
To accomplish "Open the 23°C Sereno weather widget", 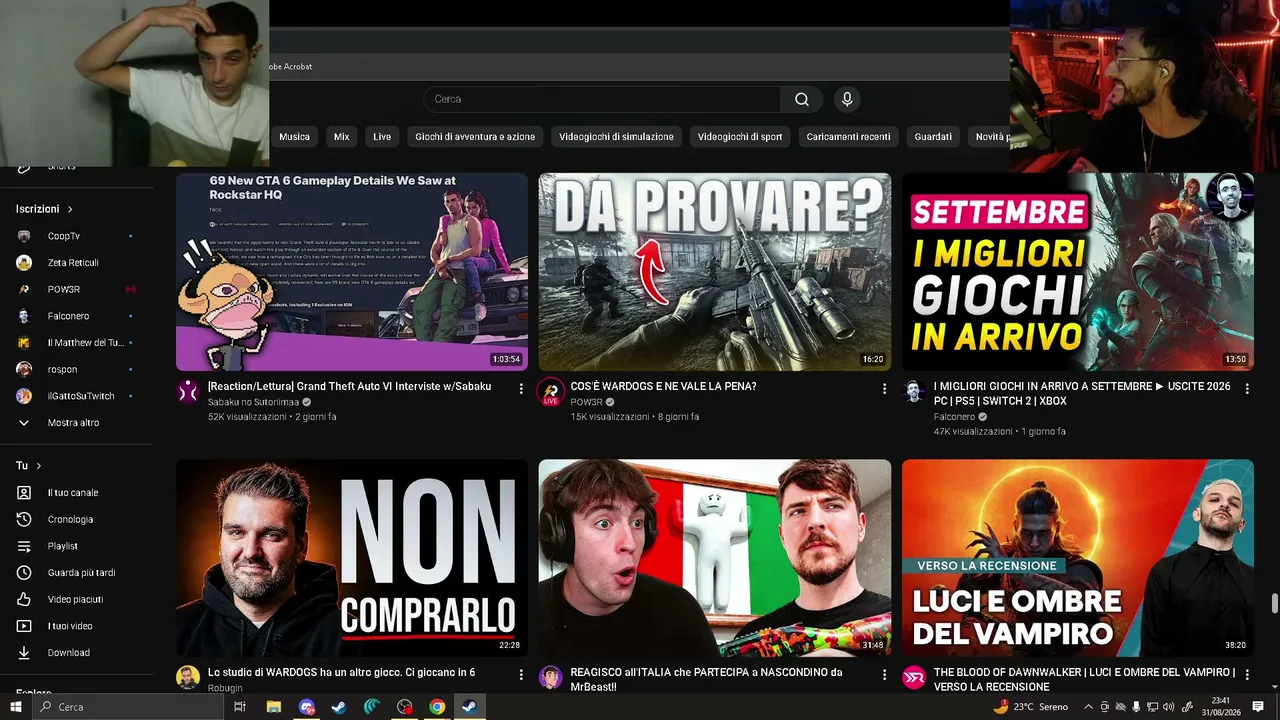I will 1030,707.
